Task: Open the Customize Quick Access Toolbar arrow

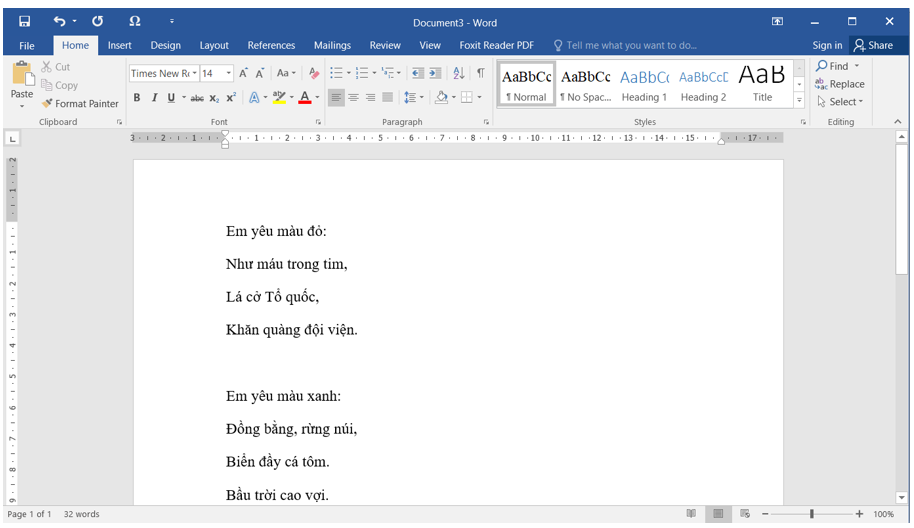Action: coord(171,22)
